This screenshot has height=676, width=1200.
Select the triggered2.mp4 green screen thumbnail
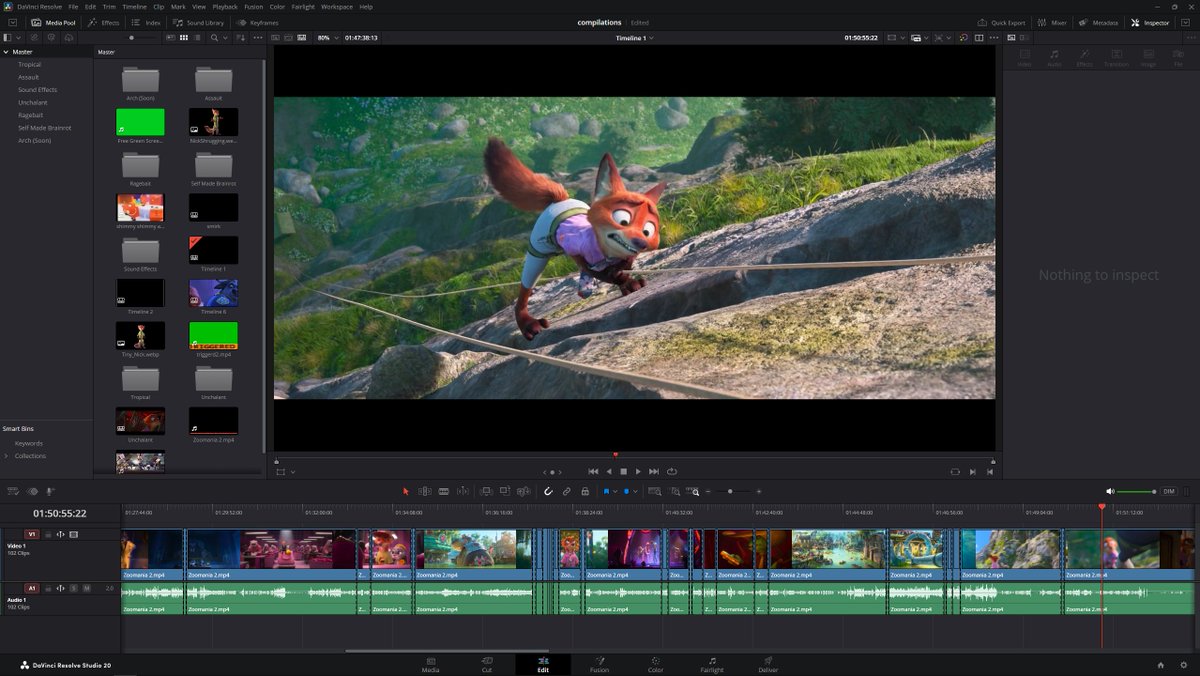pos(213,336)
